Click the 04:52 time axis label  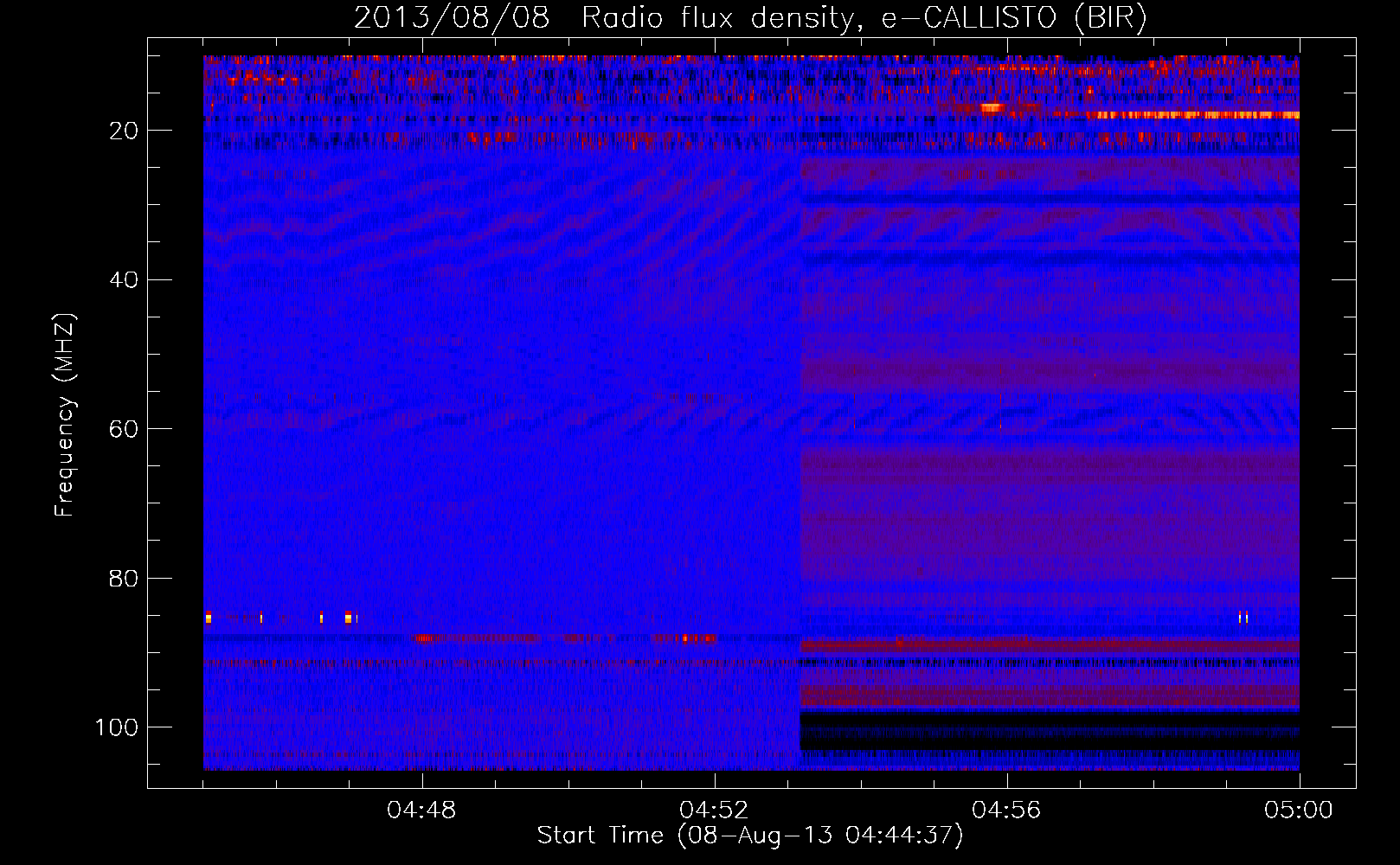point(714,811)
